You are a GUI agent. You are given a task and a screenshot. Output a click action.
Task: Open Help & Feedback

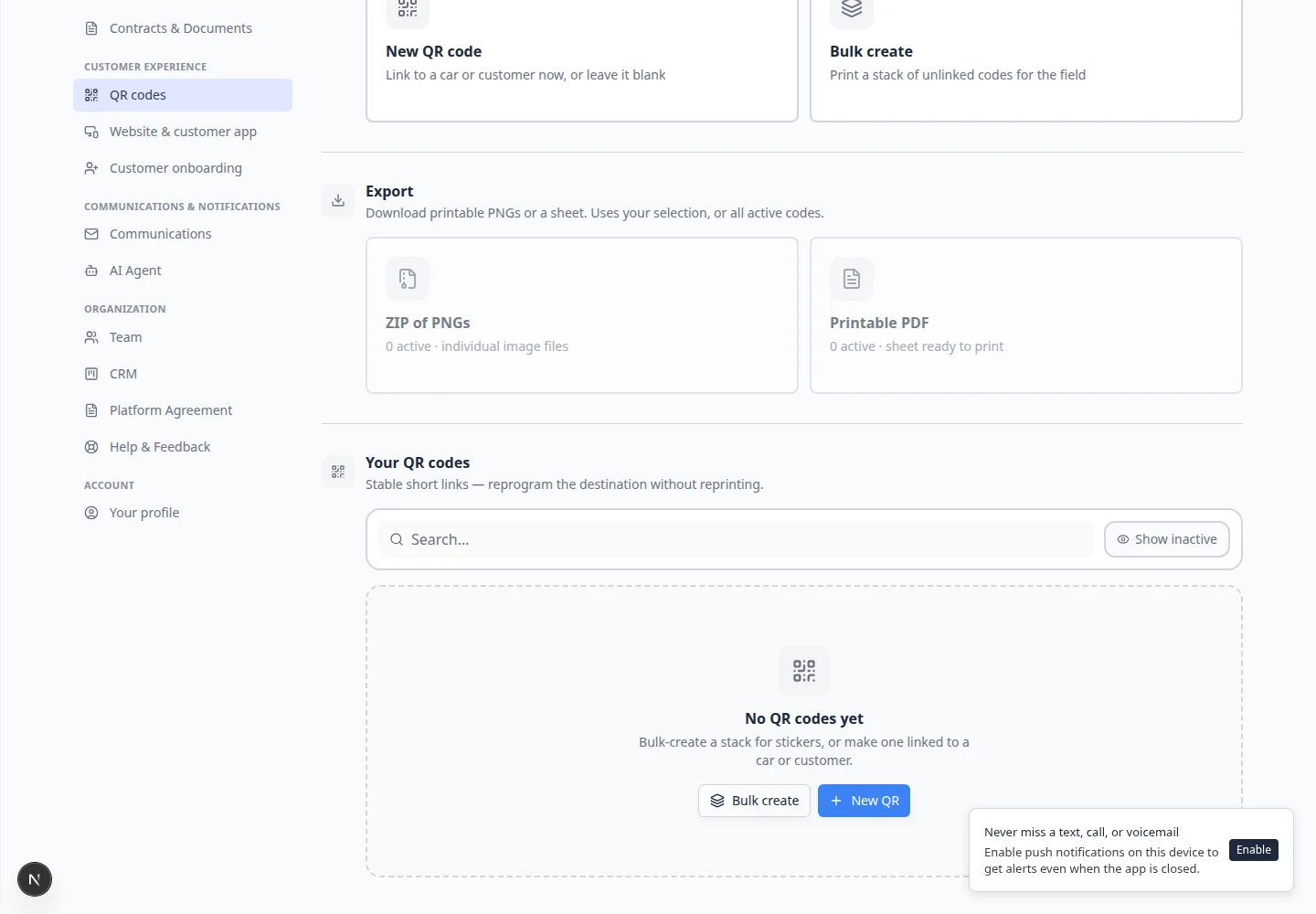coord(183,447)
